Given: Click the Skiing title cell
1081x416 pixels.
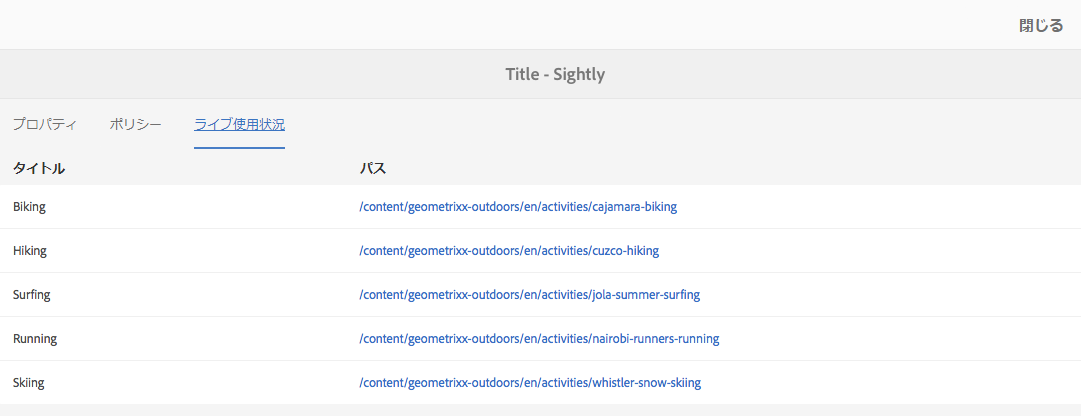Looking at the screenshot, I should click(29, 383).
